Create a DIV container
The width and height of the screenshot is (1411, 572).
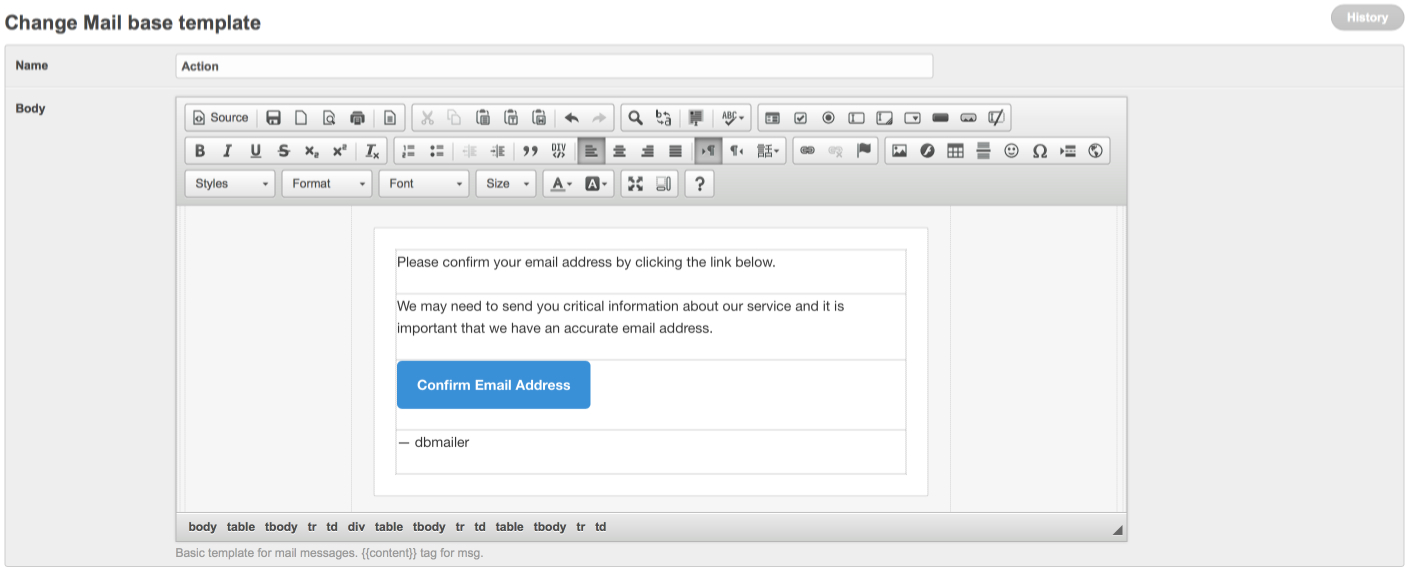click(x=558, y=151)
